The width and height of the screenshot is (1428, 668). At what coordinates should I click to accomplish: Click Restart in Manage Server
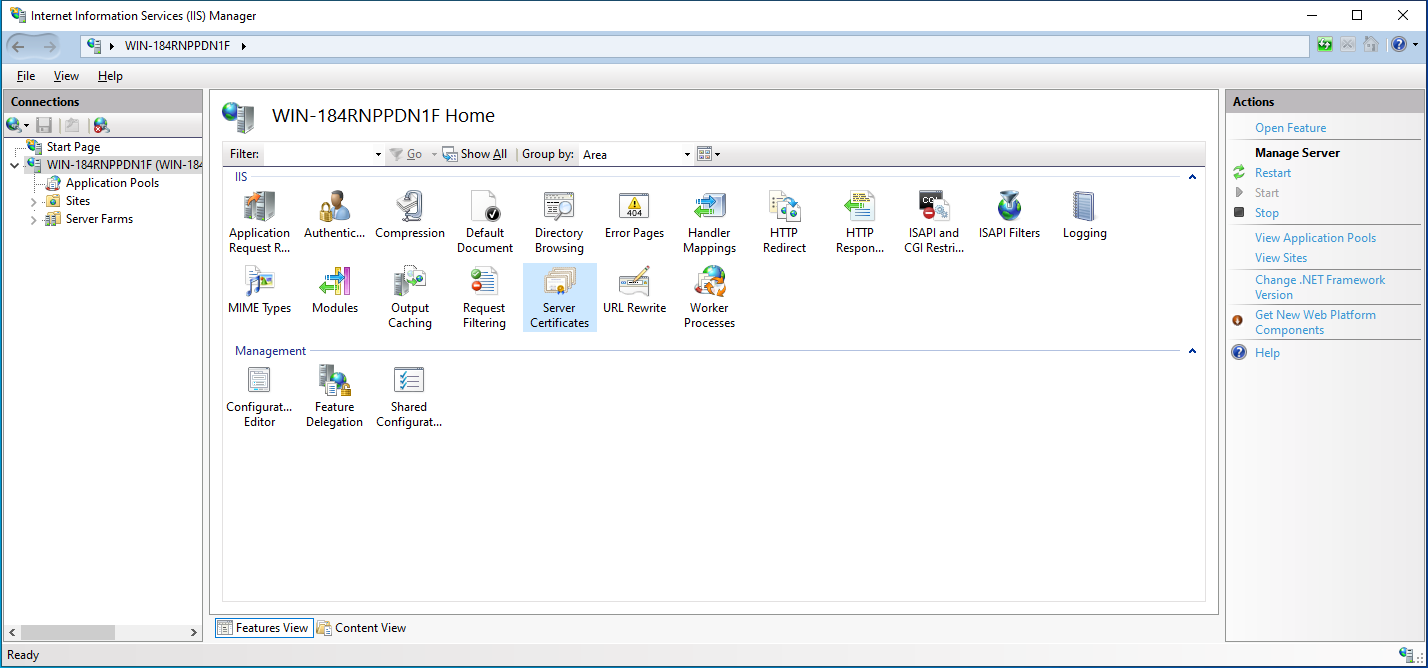pos(1273,173)
